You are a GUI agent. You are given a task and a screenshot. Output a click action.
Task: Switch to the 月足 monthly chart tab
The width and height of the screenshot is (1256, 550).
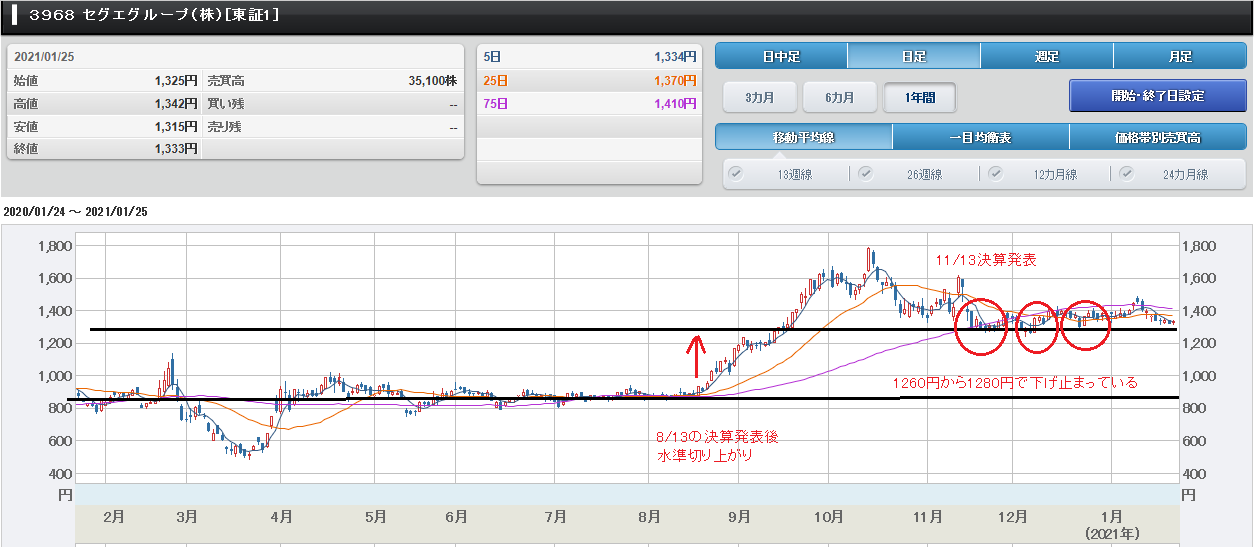pos(1179,56)
